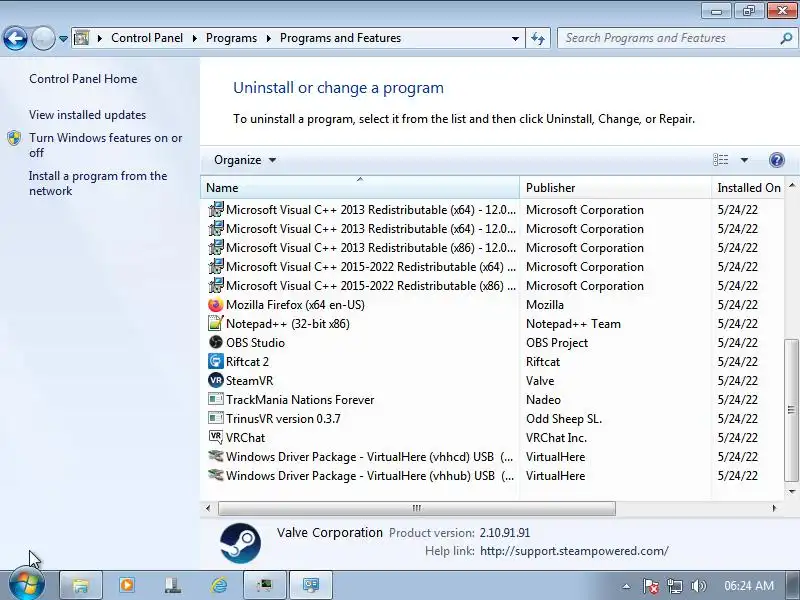Expand arrow after Control Panel breadcrumb
This screenshot has height=600, width=800.
(x=194, y=38)
